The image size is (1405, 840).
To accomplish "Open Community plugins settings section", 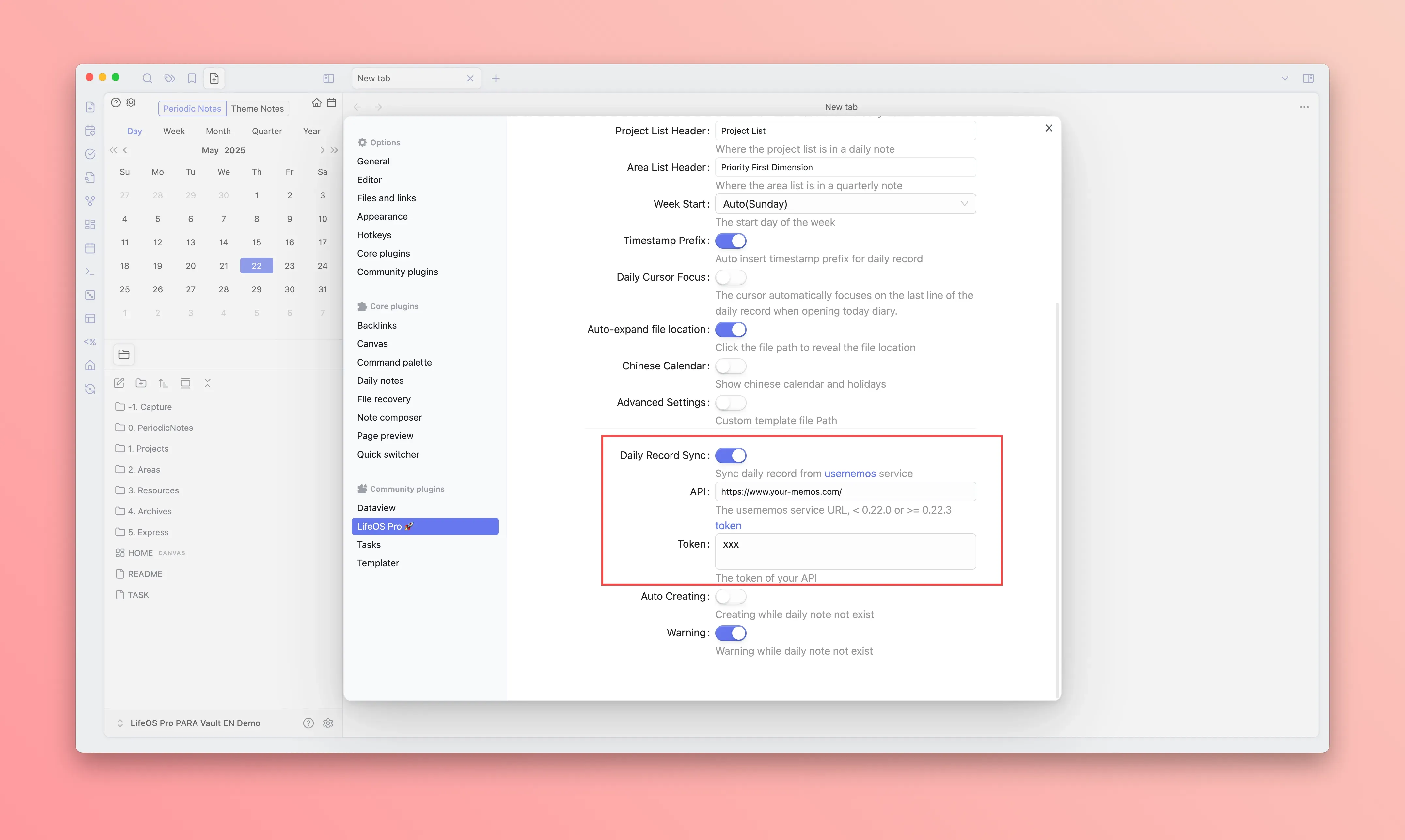I will [397, 272].
